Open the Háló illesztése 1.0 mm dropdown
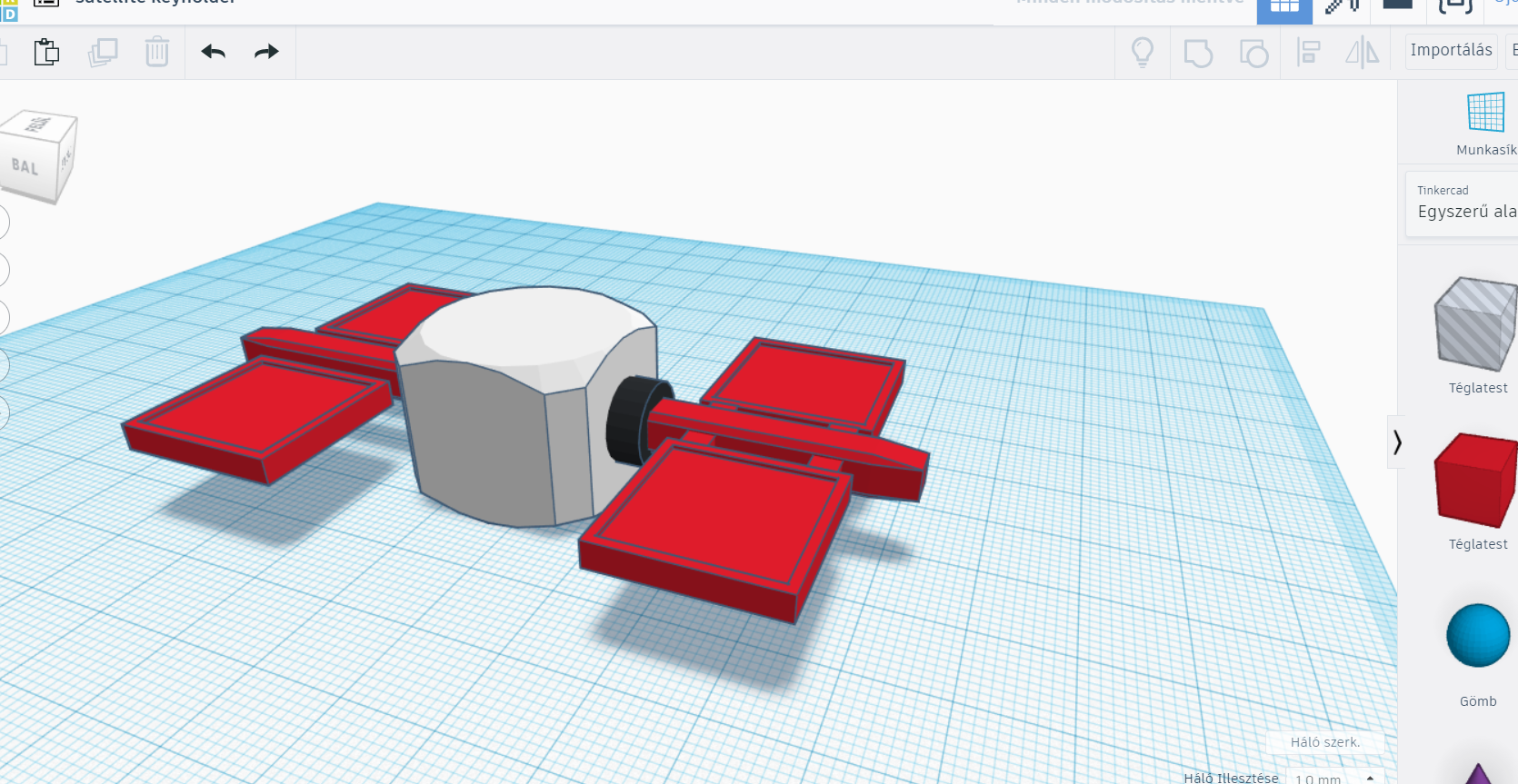Viewport: 1518px width, 784px height. (1335, 778)
